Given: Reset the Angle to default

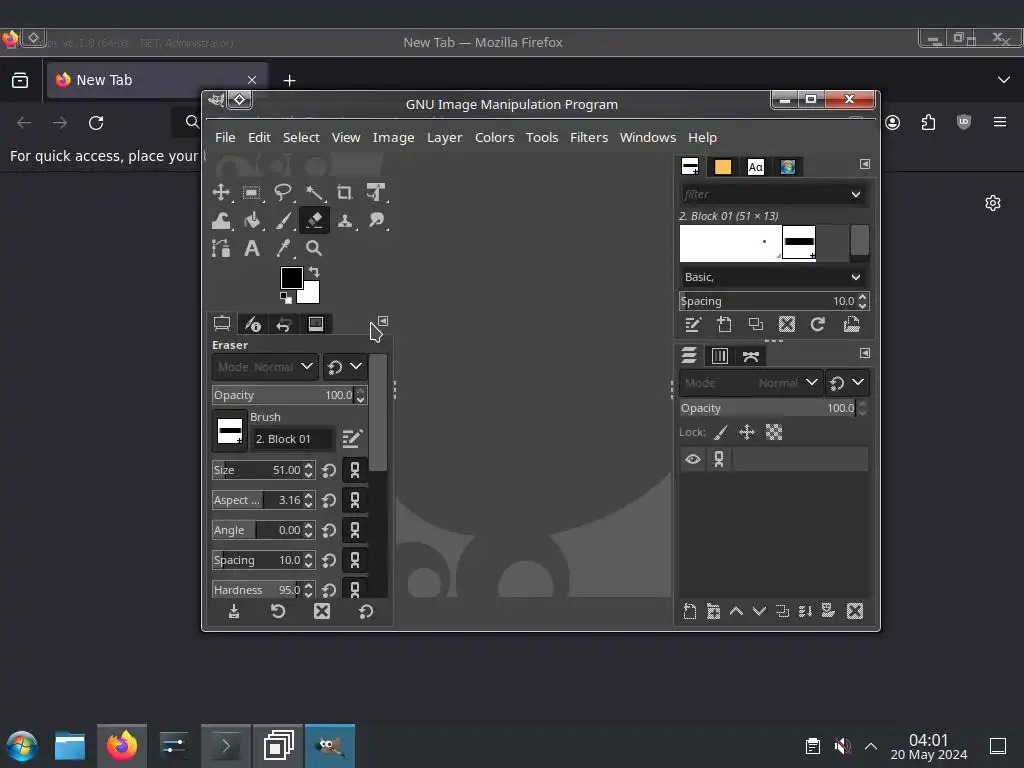Looking at the screenshot, I should coord(329,530).
